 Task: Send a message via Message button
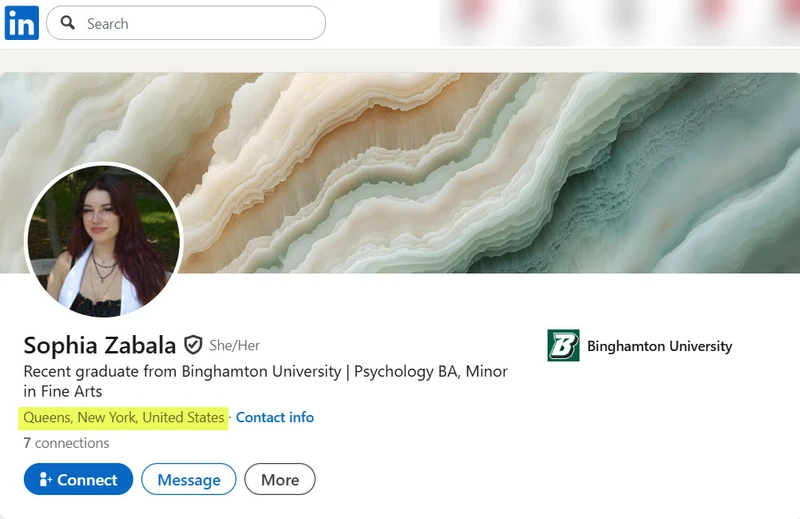[189, 479]
